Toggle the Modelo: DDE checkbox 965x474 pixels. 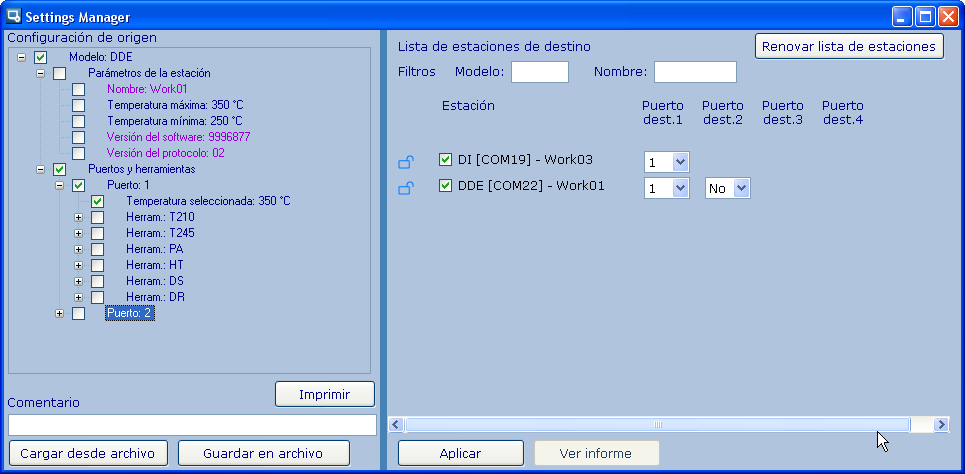(x=41, y=57)
